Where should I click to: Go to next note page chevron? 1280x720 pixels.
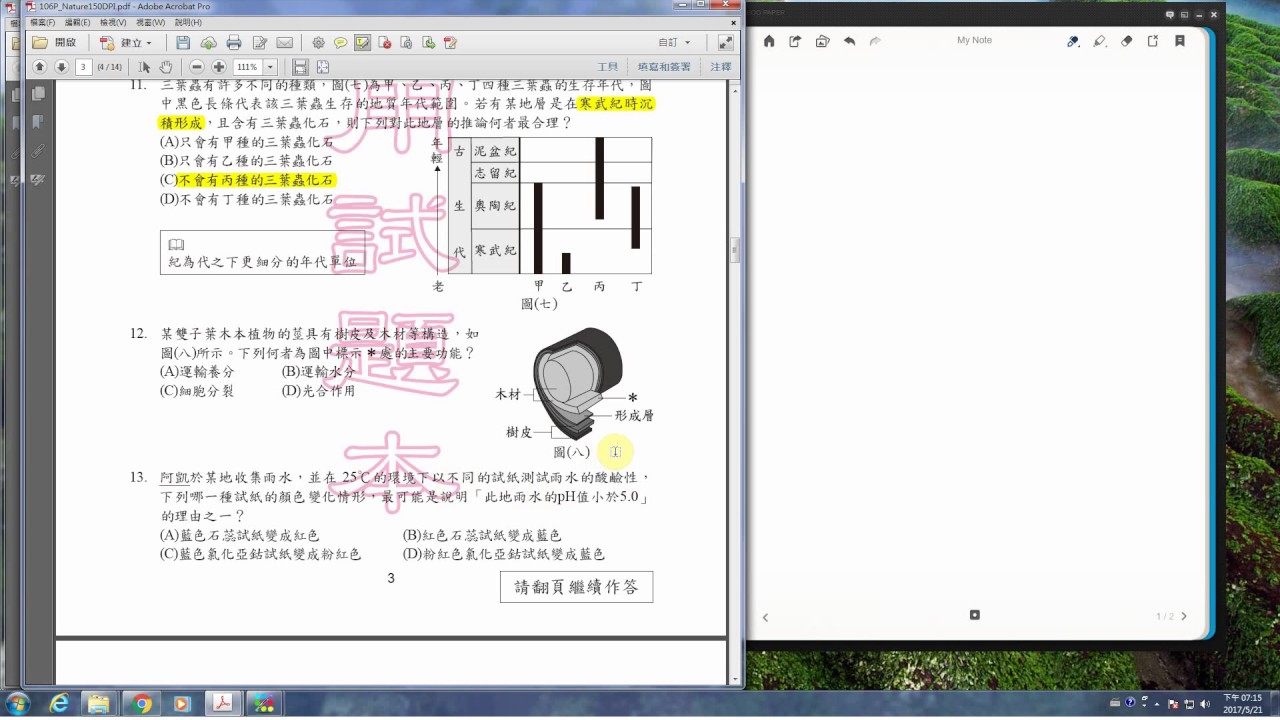(x=1184, y=616)
